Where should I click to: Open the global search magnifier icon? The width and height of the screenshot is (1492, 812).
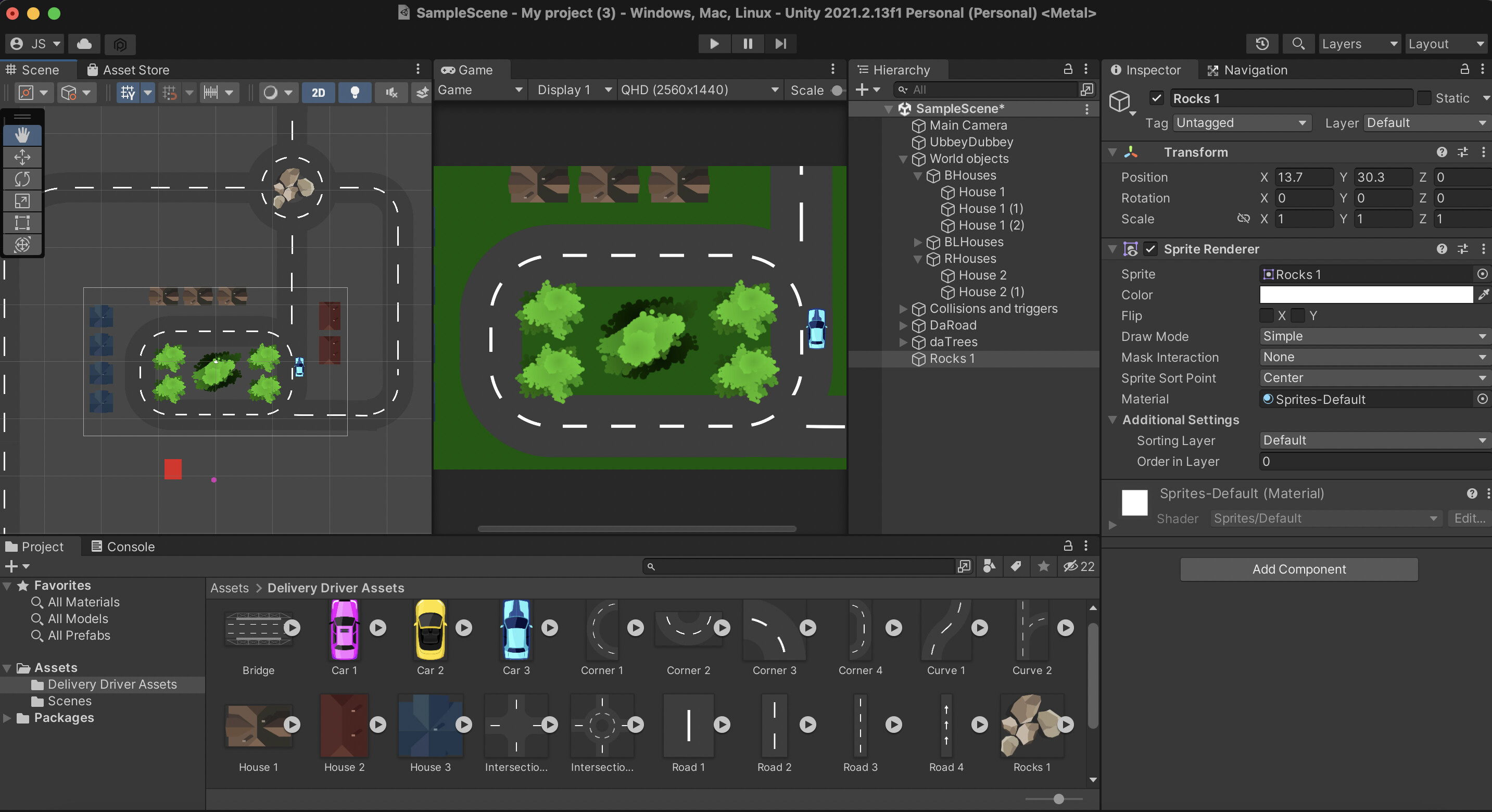(1298, 43)
